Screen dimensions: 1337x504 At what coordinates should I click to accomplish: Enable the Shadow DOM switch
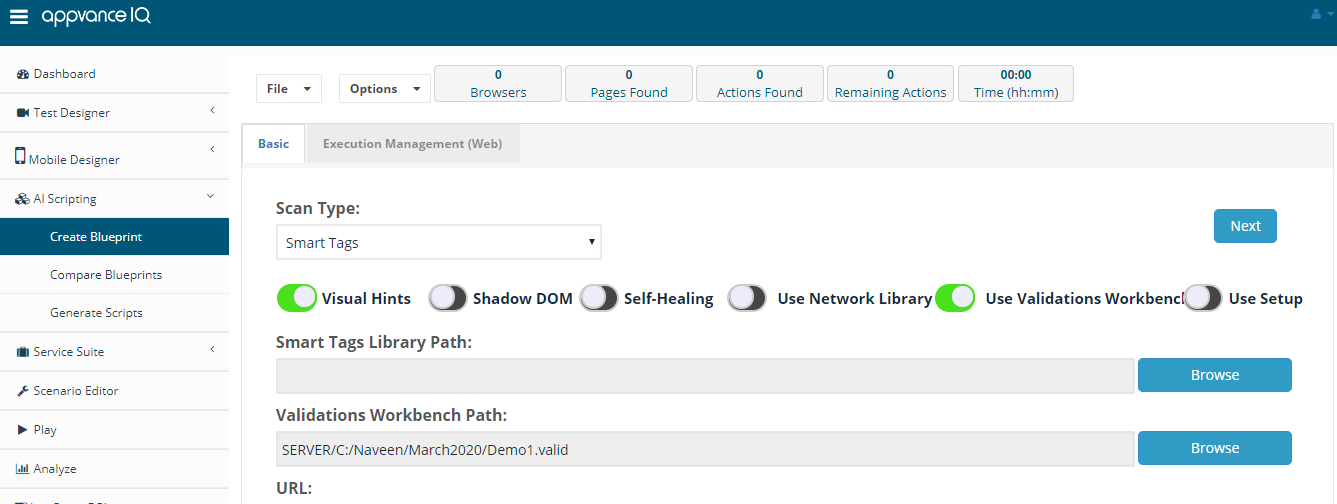448,298
